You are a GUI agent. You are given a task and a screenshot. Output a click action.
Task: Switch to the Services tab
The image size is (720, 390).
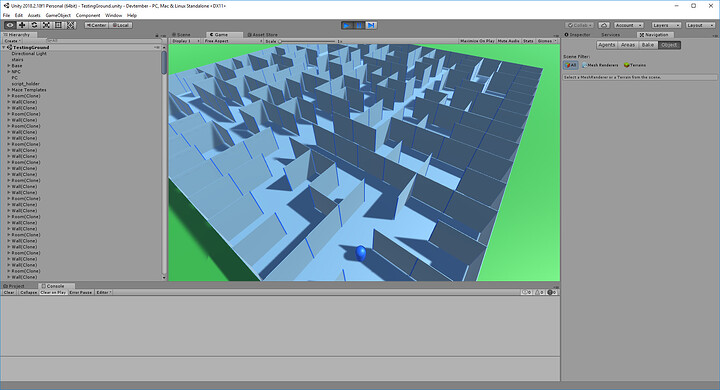coord(610,35)
